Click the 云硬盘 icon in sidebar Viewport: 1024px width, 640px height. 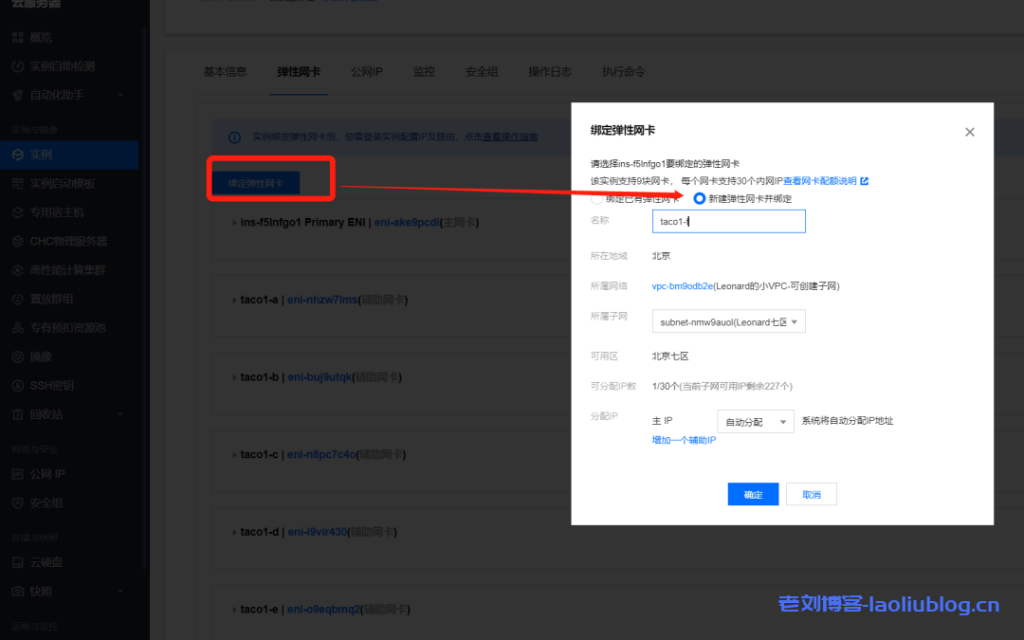[x=17, y=562]
